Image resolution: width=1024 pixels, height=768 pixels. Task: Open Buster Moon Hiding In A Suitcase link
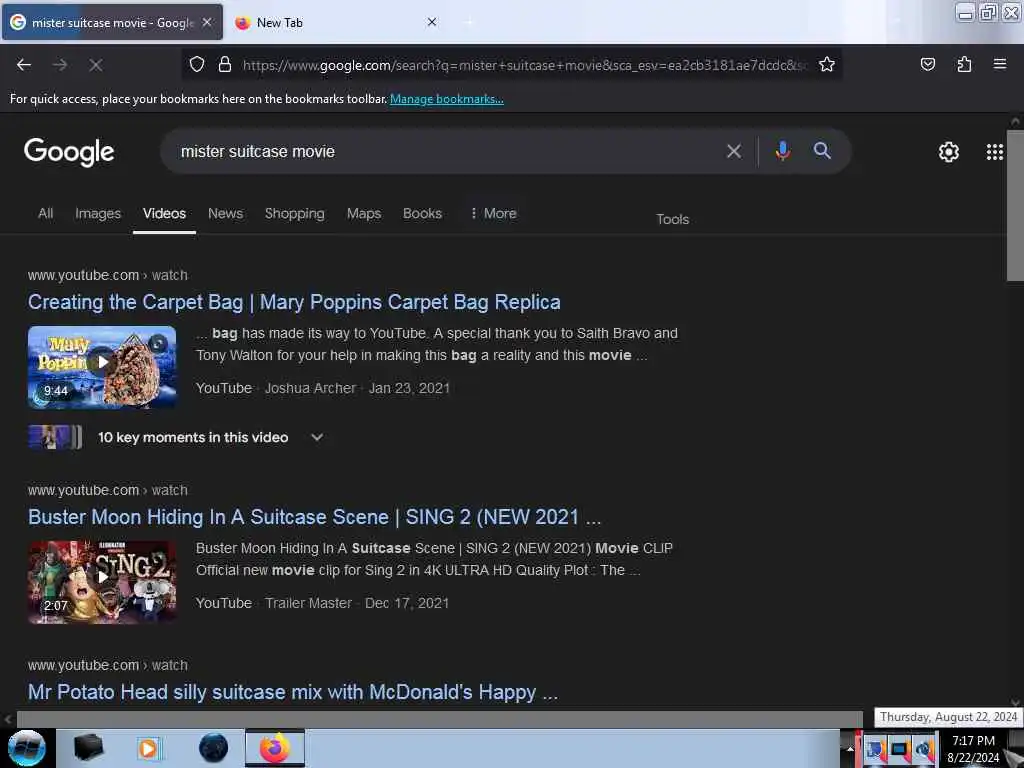coord(314,517)
